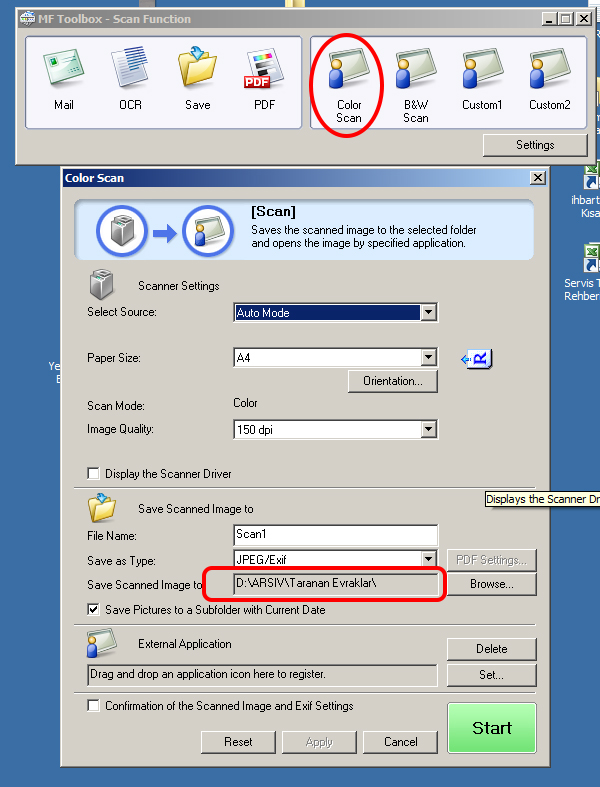The image size is (600, 787).
Task: Open the Custom2 scan function
Action: point(549,80)
